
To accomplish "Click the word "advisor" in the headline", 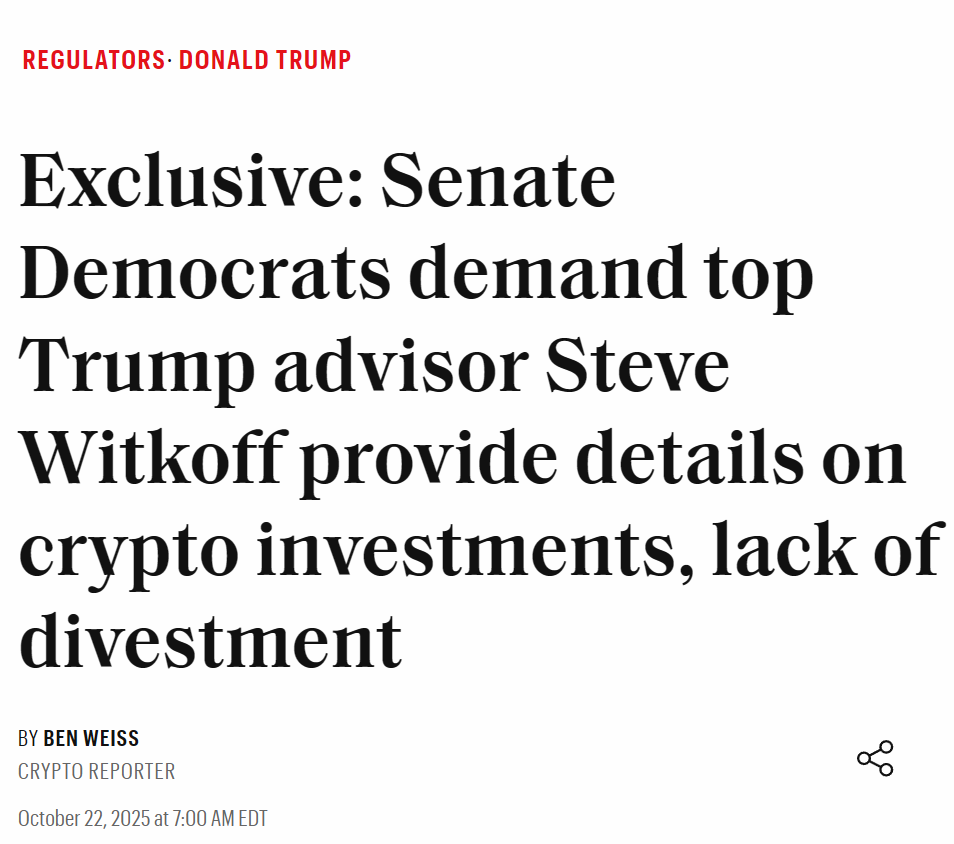I will tap(399, 365).
